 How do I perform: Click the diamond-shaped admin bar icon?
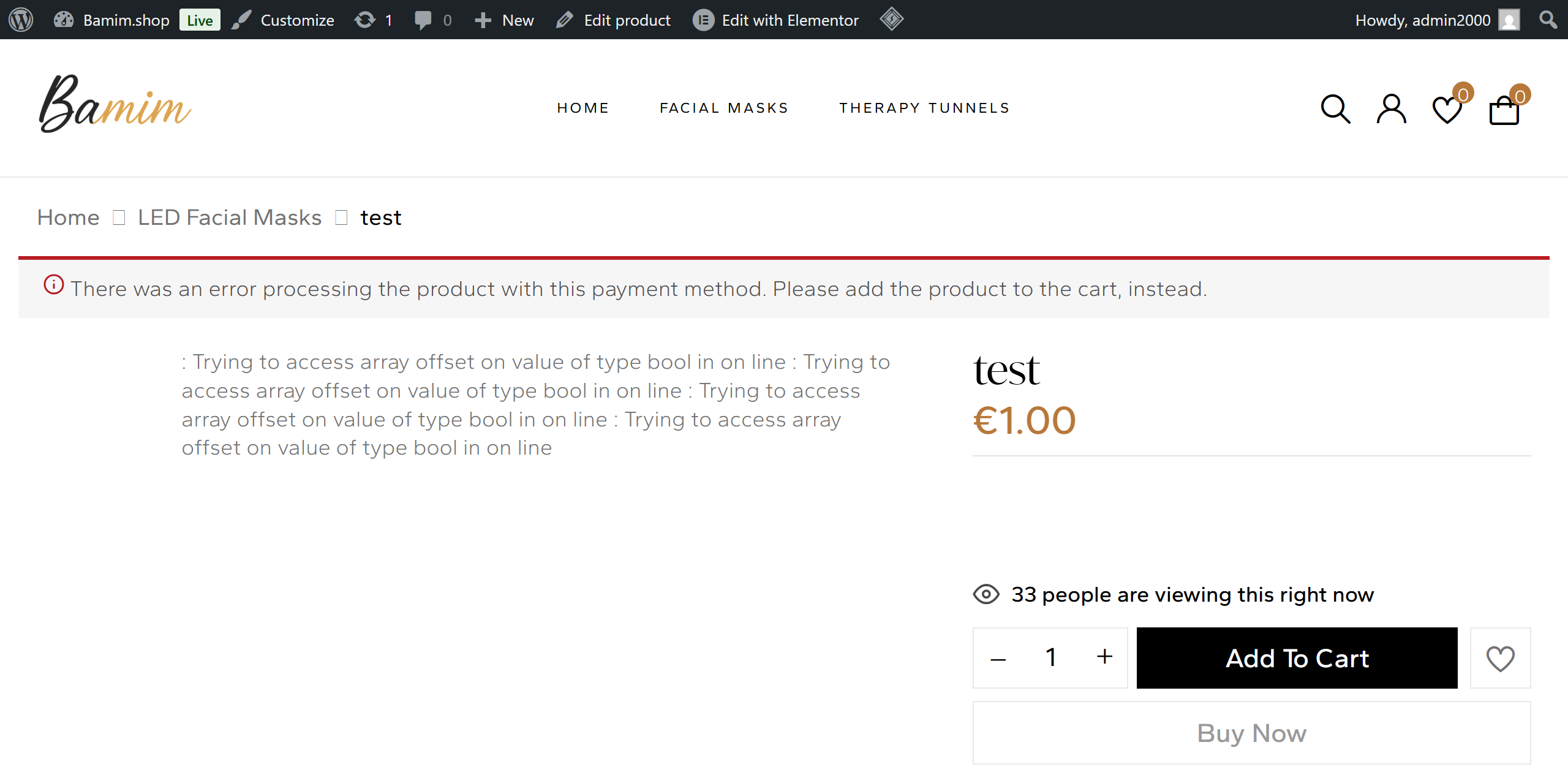tap(892, 19)
